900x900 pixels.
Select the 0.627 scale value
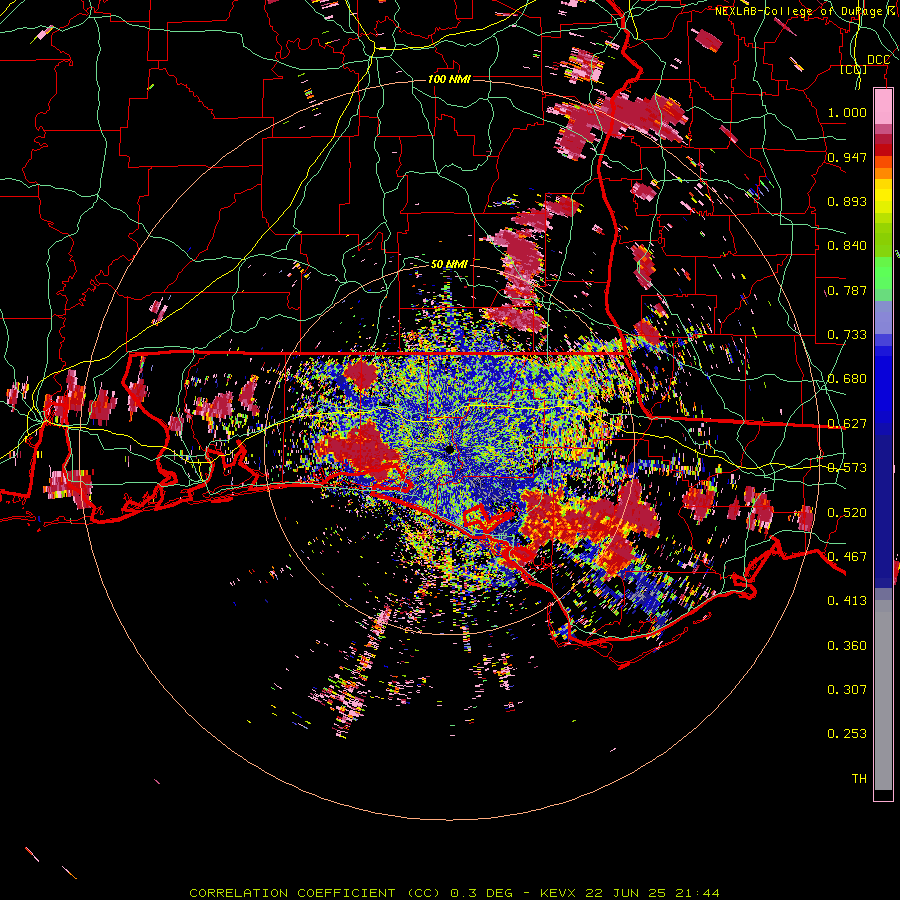847,424
